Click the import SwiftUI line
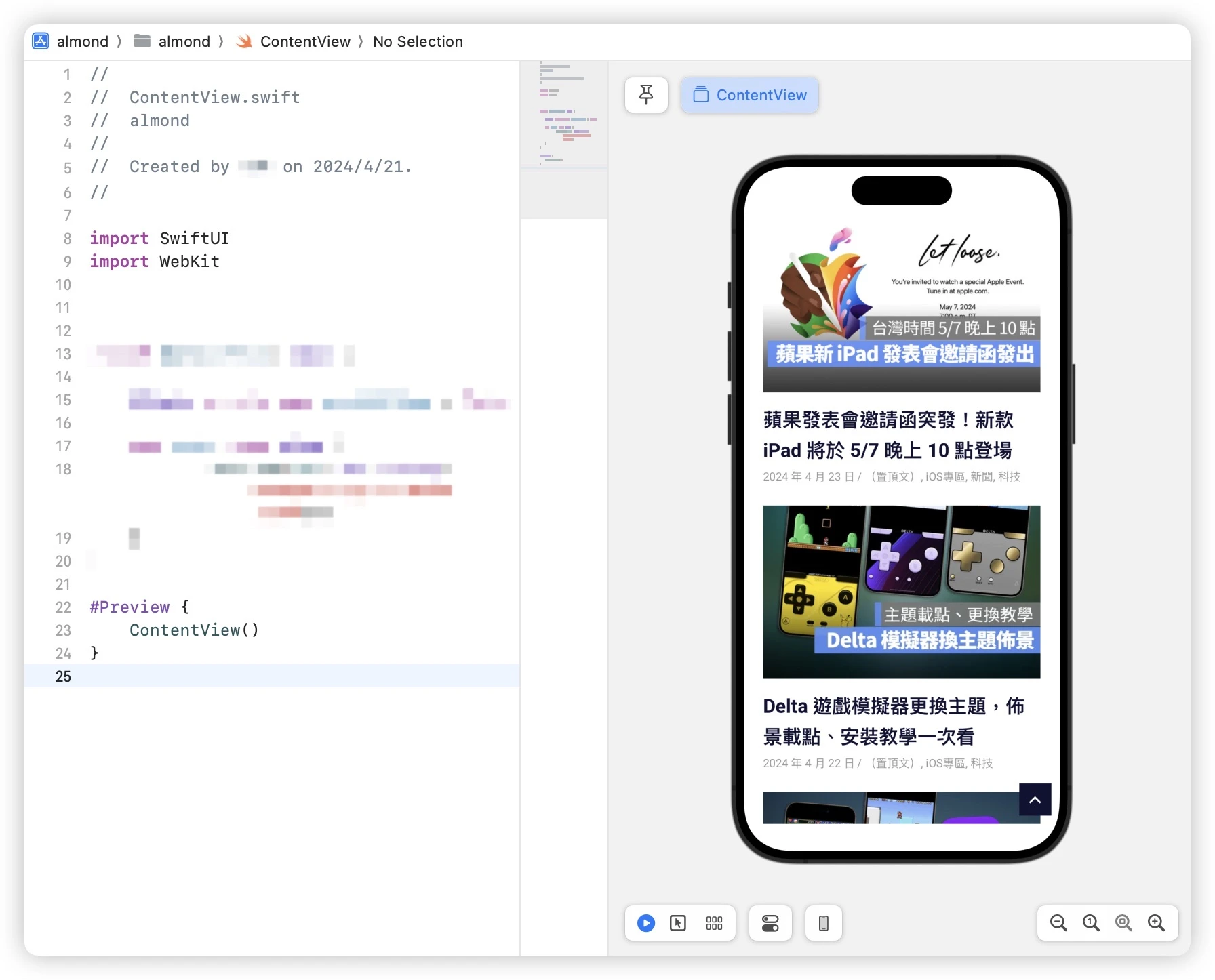The width and height of the screenshot is (1215, 980). coord(159,239)
